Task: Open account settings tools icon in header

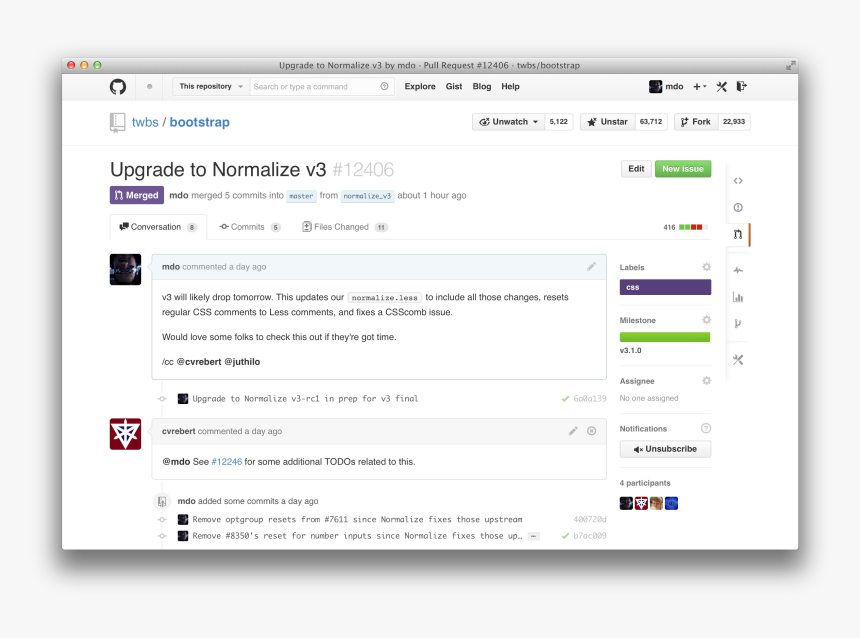Action: pyautogui.click(x=722, y=87)
